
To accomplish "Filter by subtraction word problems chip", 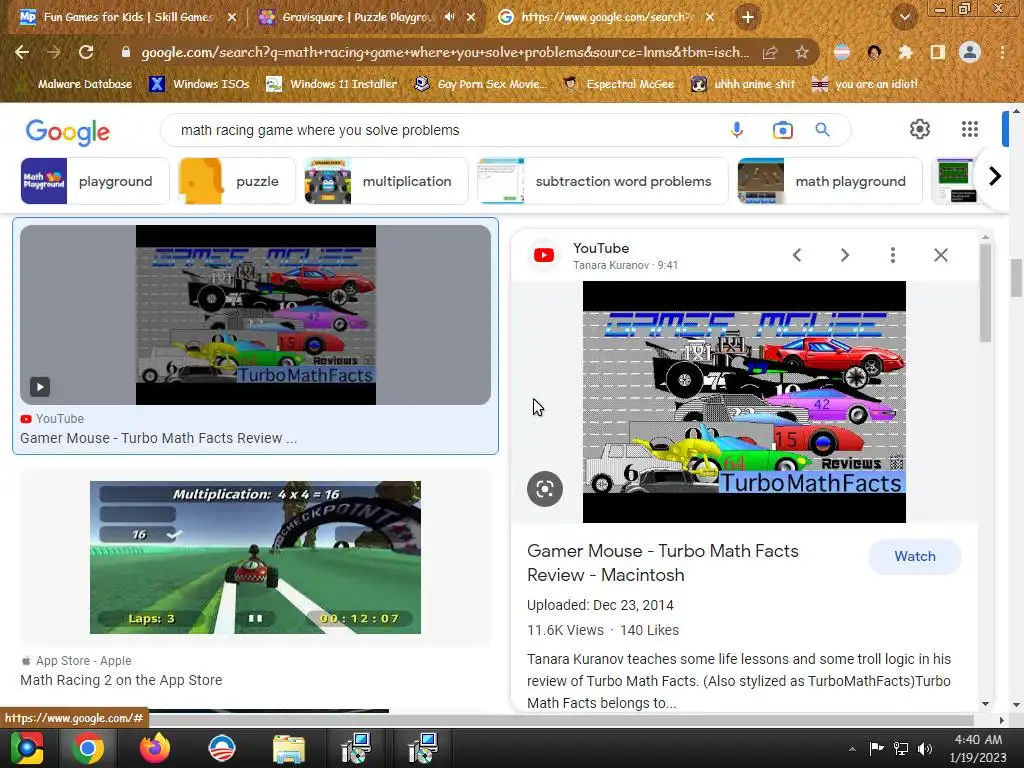I will point(602,181).
